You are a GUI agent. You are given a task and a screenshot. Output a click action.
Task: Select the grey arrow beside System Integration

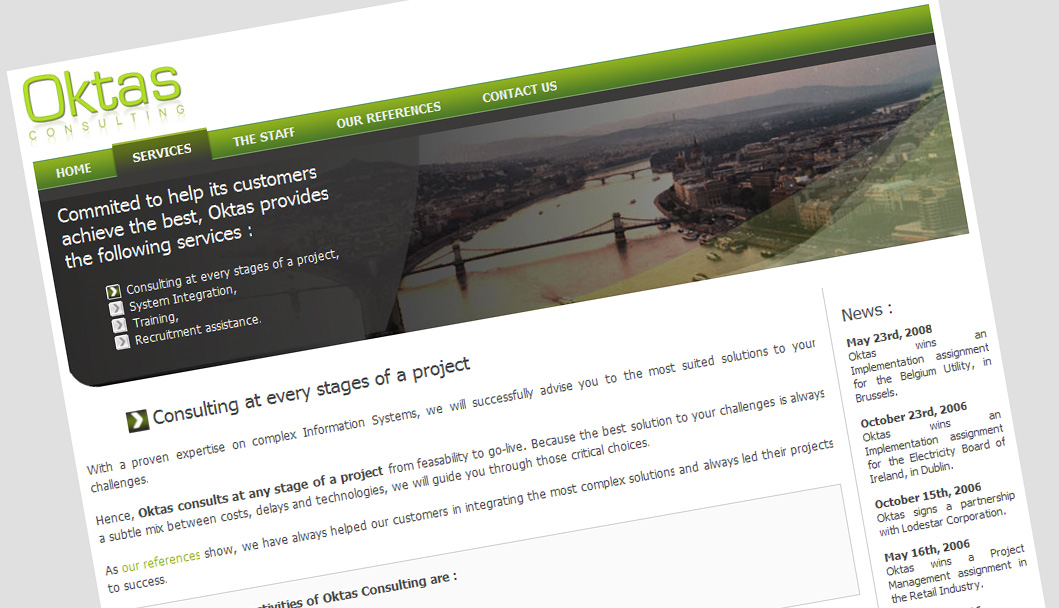click(x=116, y=308)
